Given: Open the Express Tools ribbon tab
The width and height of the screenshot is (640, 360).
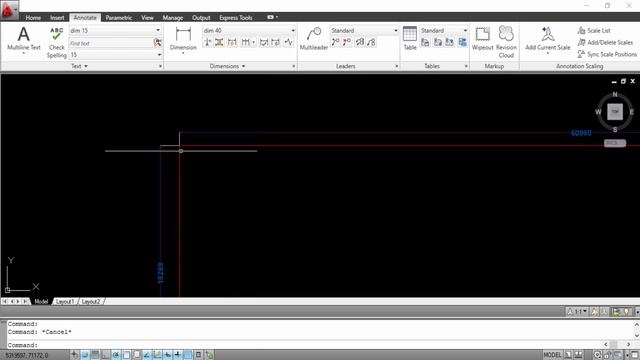Looking at the screenshot, I should tap(236, 18).
